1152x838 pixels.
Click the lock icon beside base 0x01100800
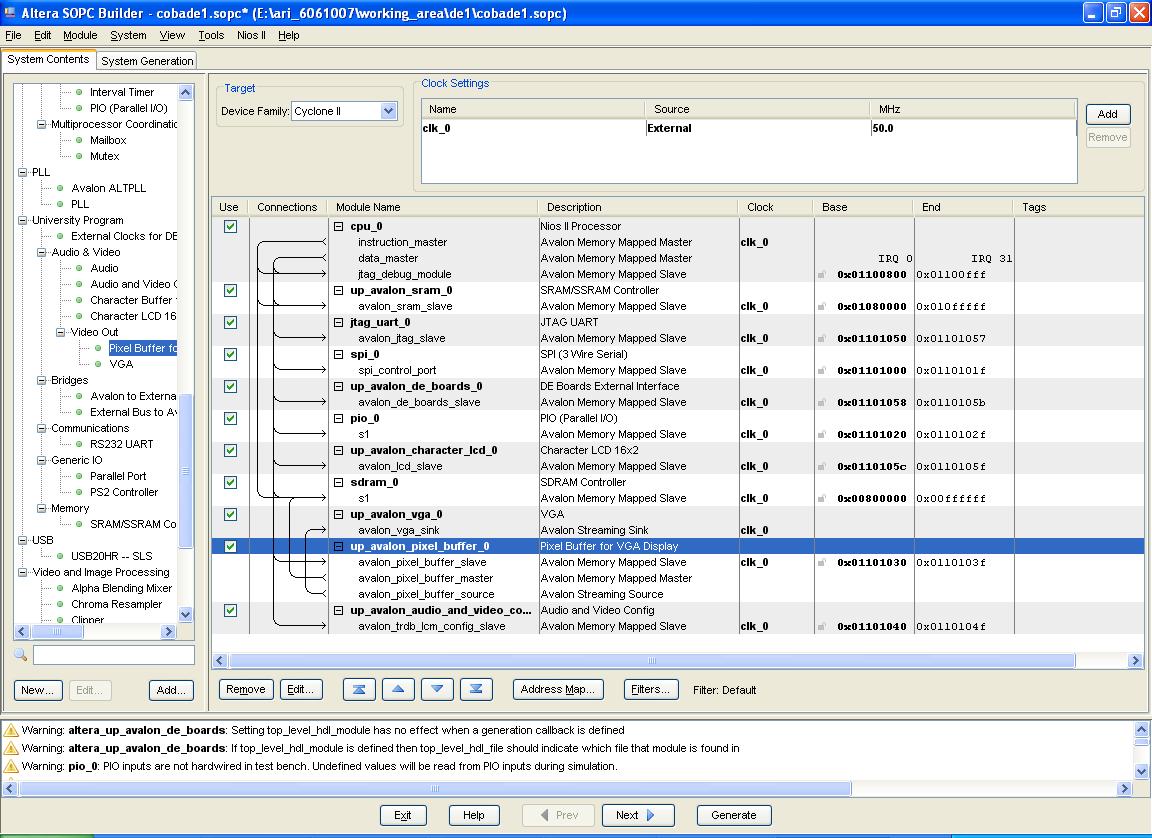pos(821,275)
